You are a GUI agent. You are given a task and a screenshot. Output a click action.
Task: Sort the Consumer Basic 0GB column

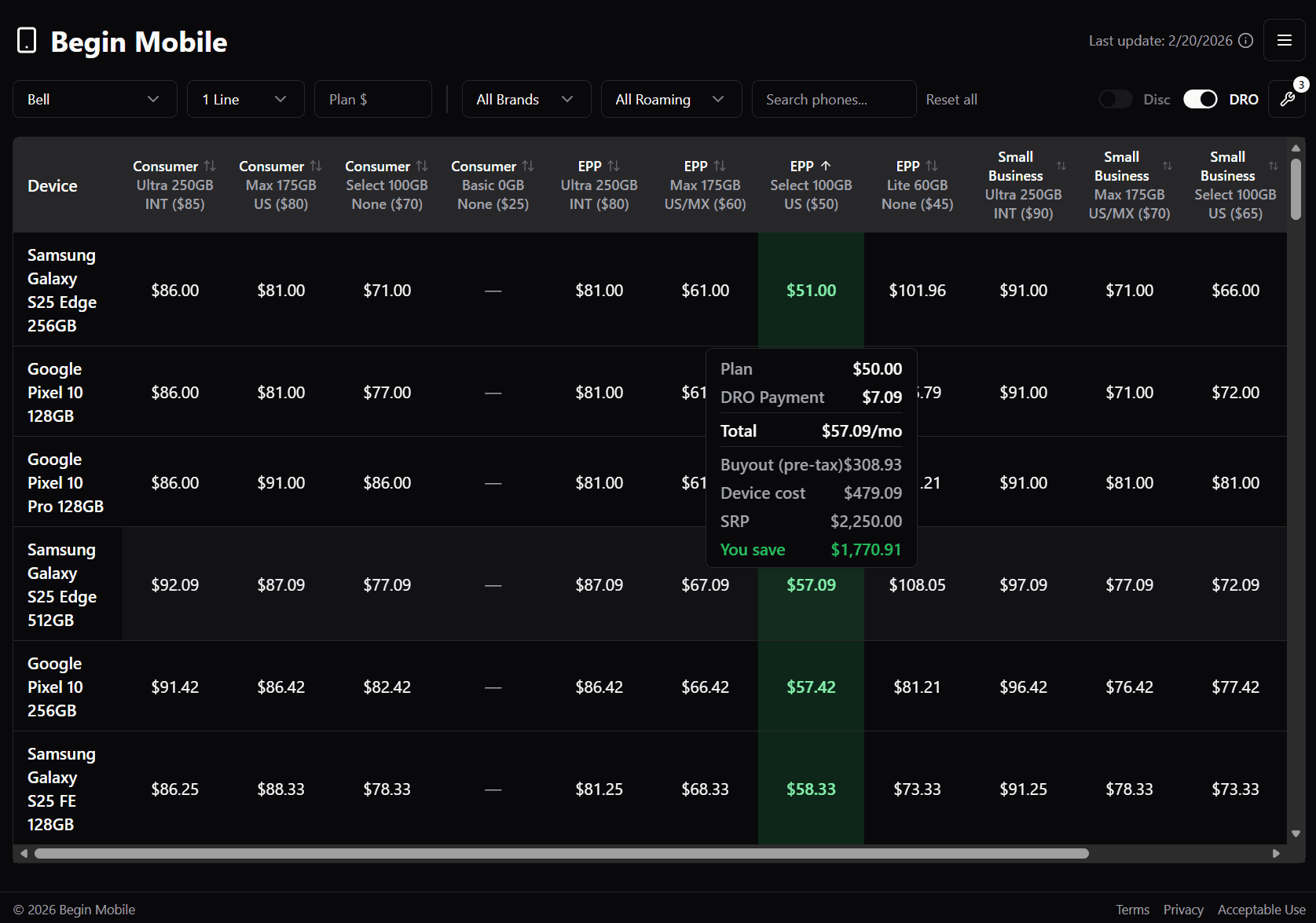527,166
